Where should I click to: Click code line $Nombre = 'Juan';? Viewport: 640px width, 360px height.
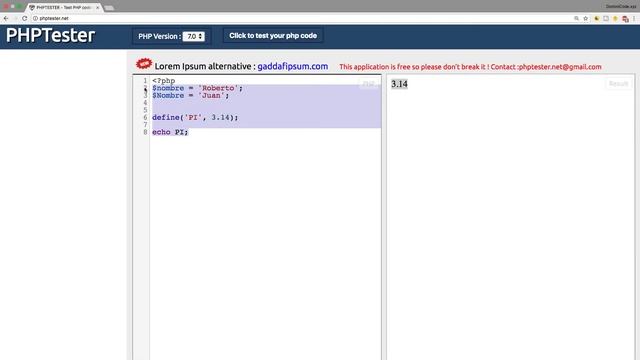(191, 96)
